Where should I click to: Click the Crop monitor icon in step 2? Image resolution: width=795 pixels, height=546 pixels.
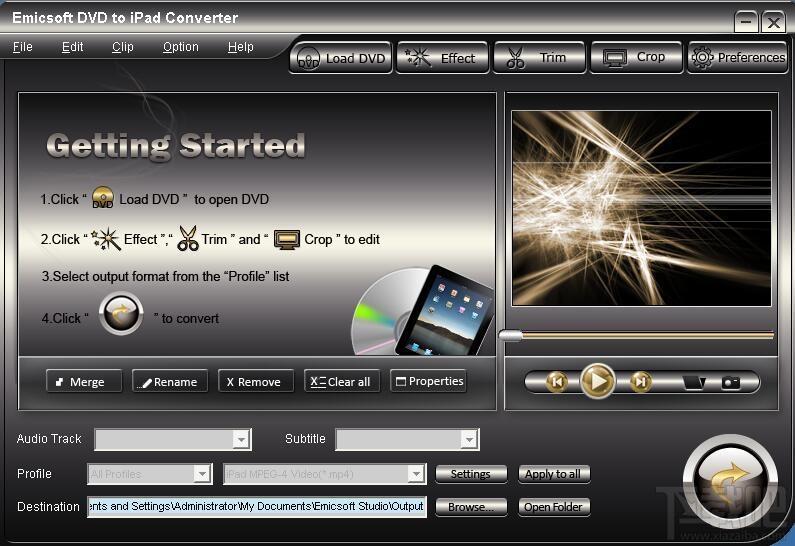(287, 239)
